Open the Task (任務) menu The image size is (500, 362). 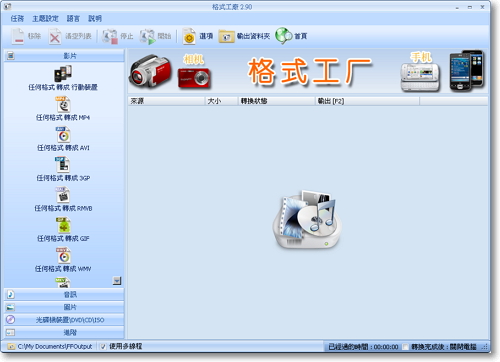click(17, 18)
